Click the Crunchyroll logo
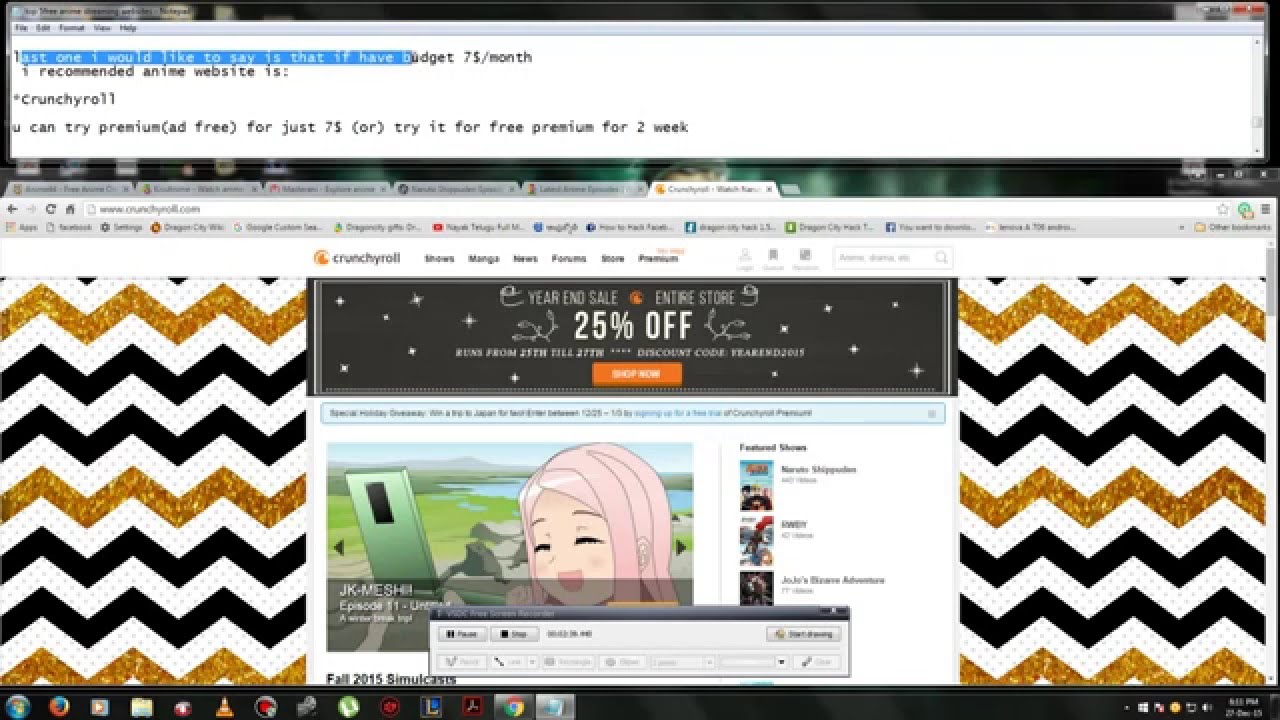Screen dimensions: 1280x720 (x=357, y=258)
